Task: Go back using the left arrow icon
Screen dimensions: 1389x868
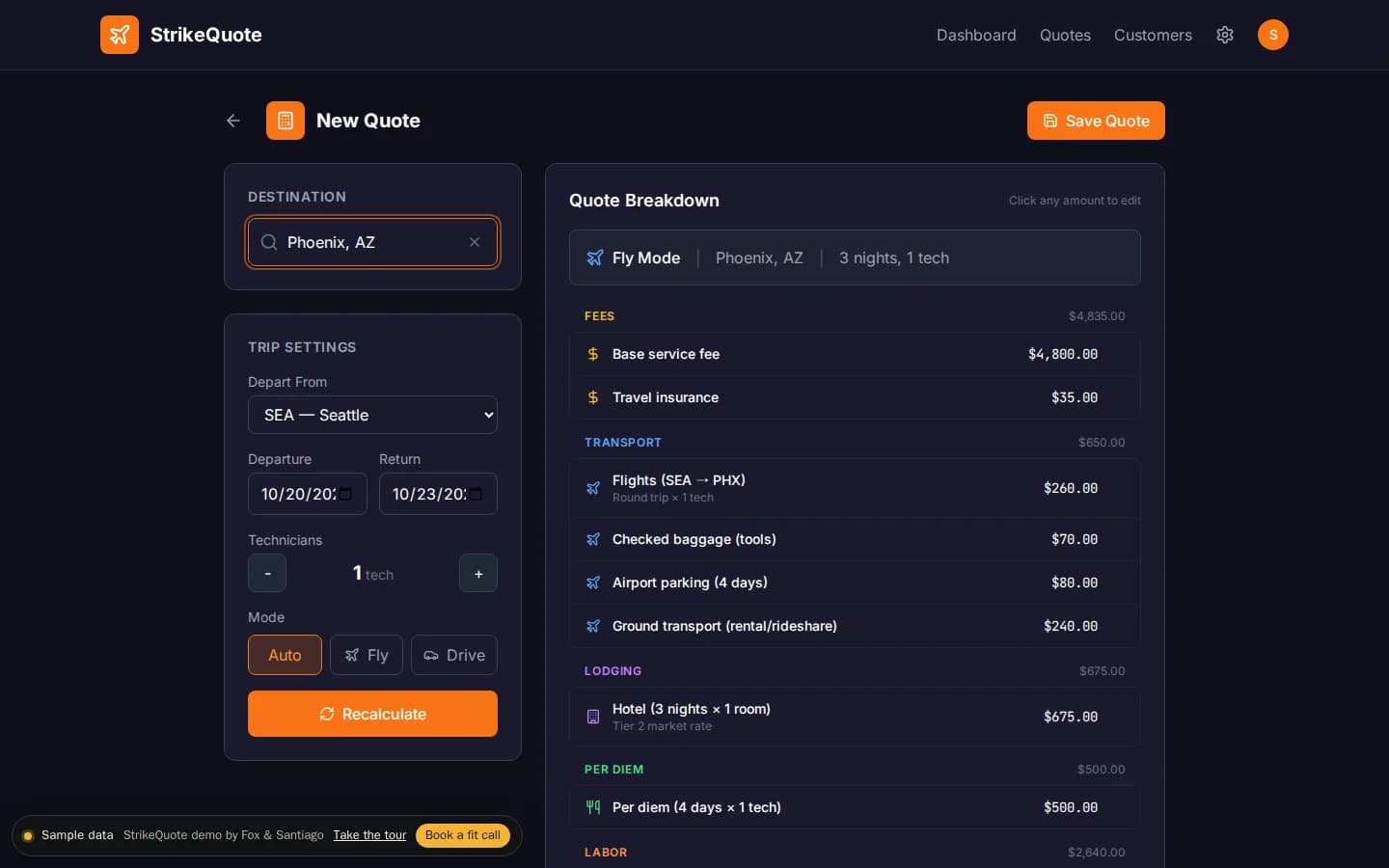Action: point(233,121)
